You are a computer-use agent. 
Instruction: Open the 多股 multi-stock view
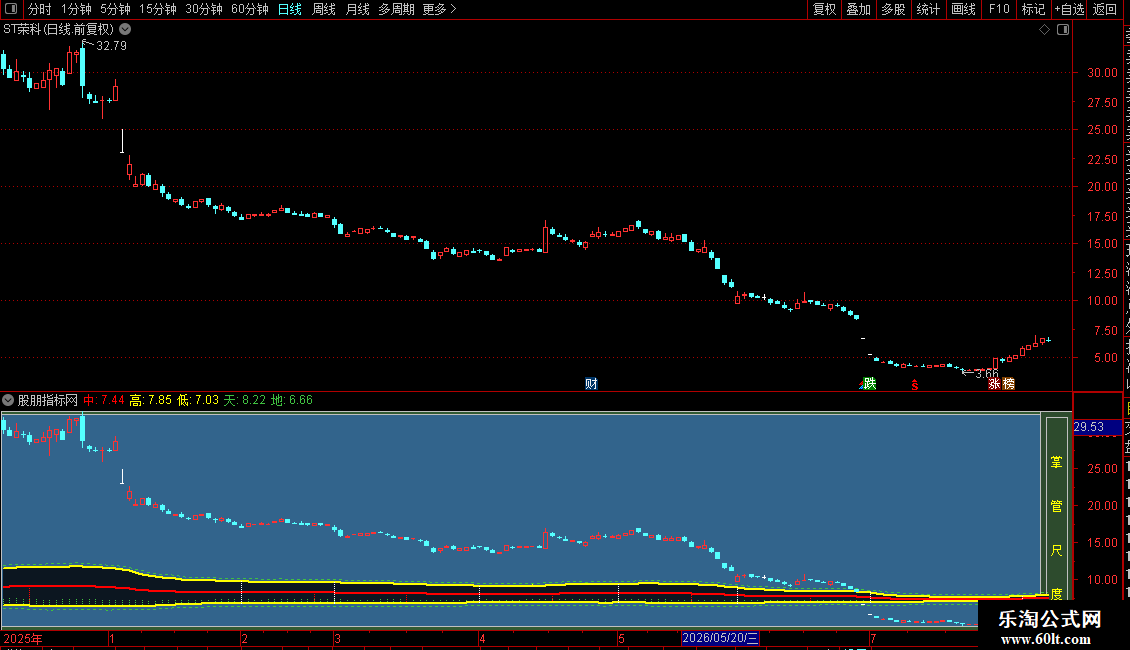coord(893,9)
